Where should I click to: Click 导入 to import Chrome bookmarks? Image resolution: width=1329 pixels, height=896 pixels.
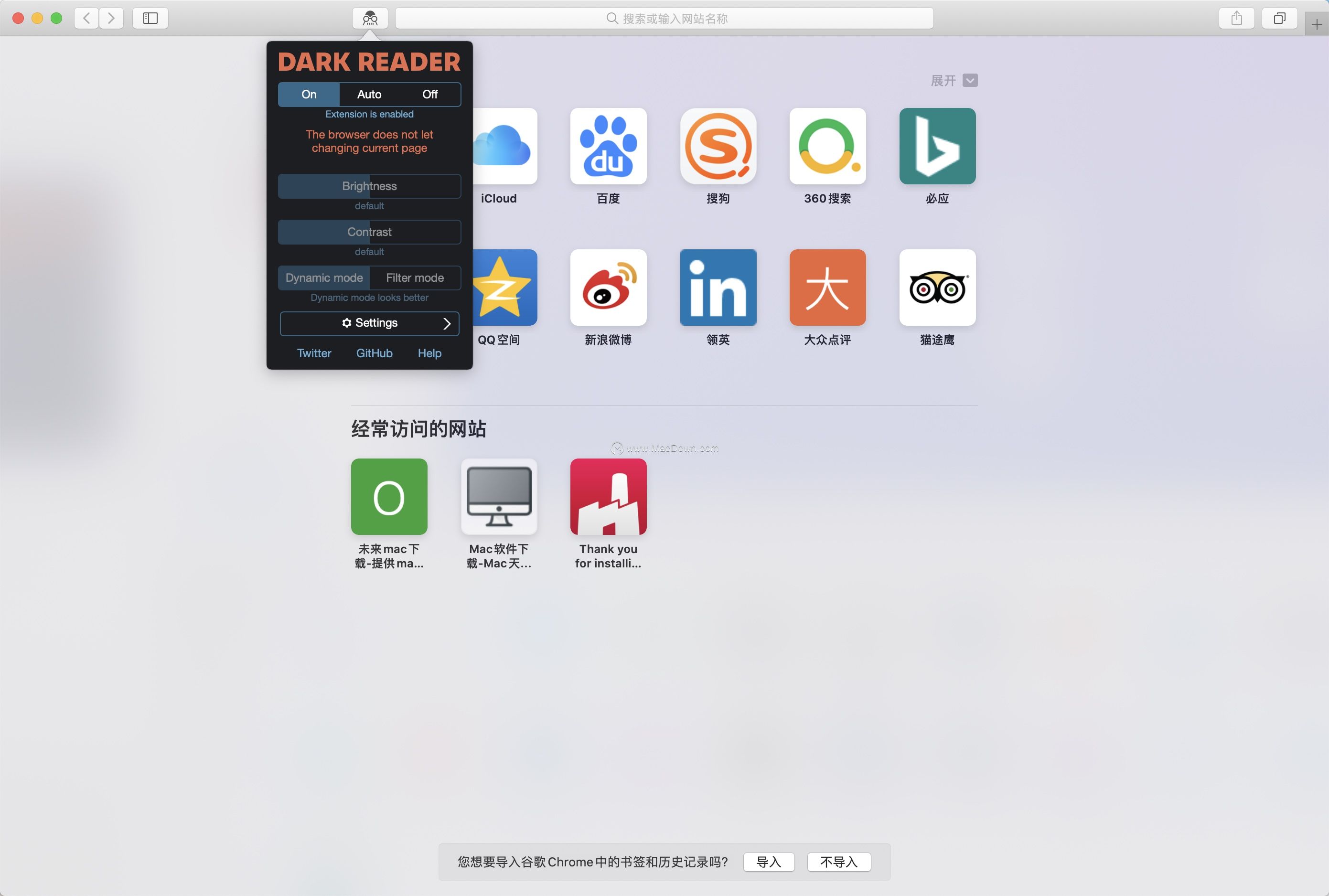coord(770,861)
